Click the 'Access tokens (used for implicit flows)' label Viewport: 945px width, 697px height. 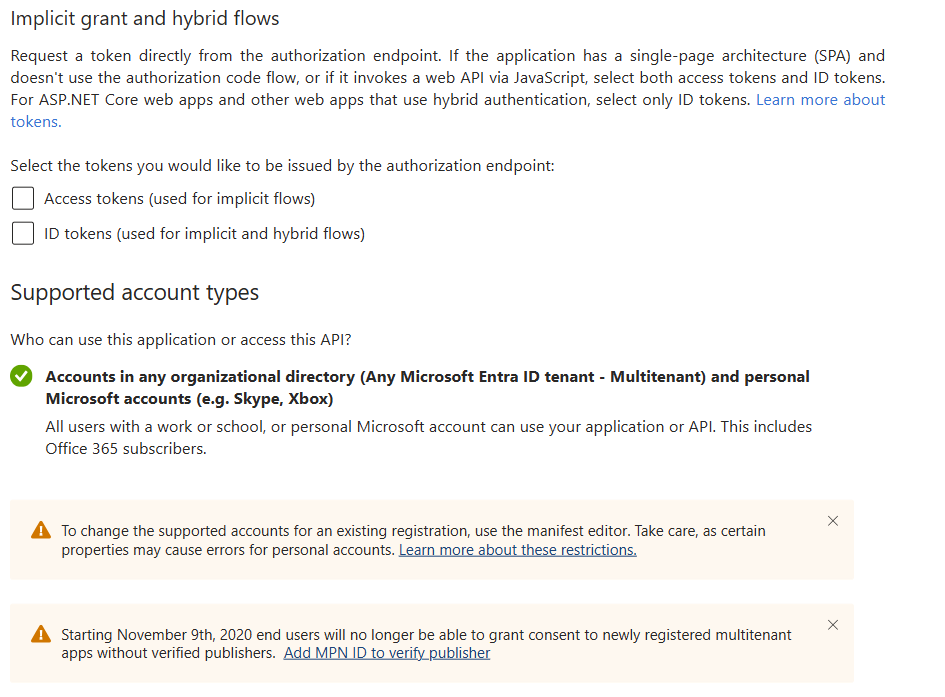point(180,199)
